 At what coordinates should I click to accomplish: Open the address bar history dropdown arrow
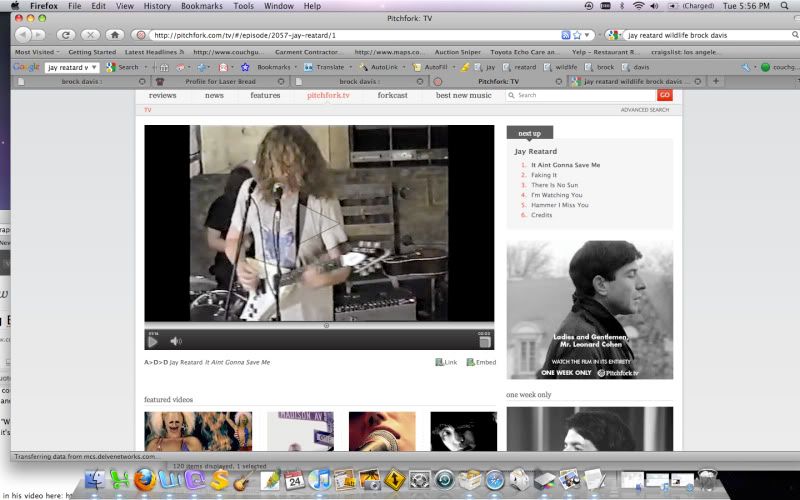[x=587, y=35]
